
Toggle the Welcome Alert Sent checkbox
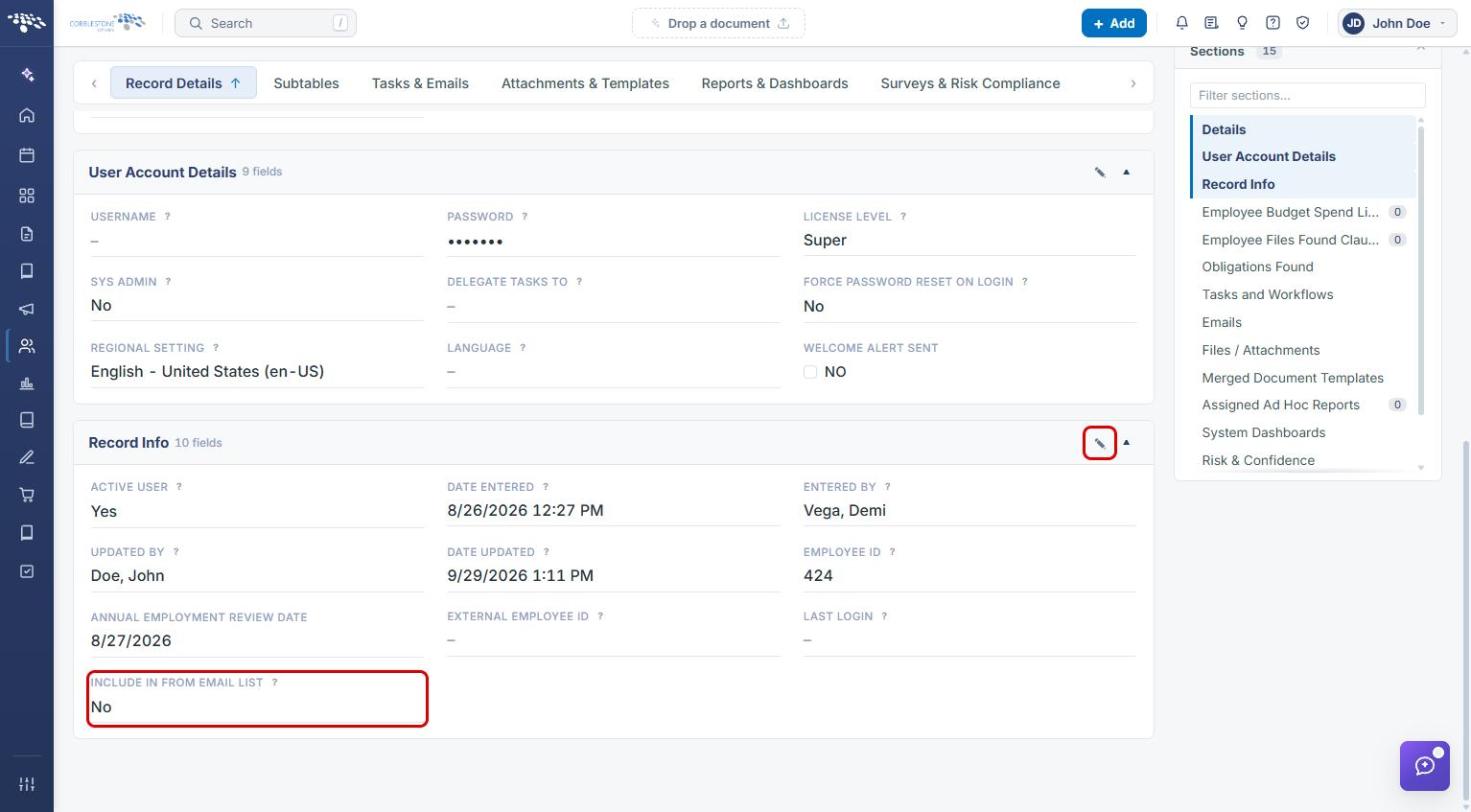pyautogui.click(x=810, y=372)
